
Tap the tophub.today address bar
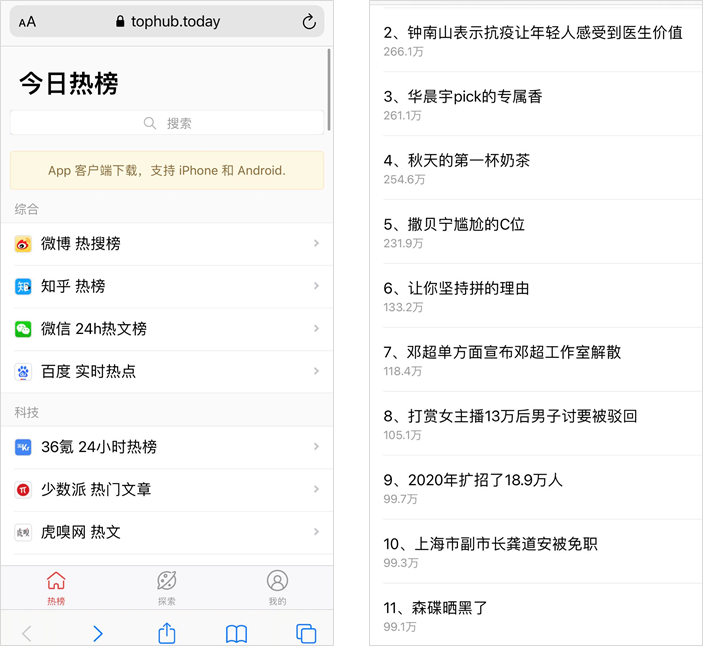[x=167, y=21]
